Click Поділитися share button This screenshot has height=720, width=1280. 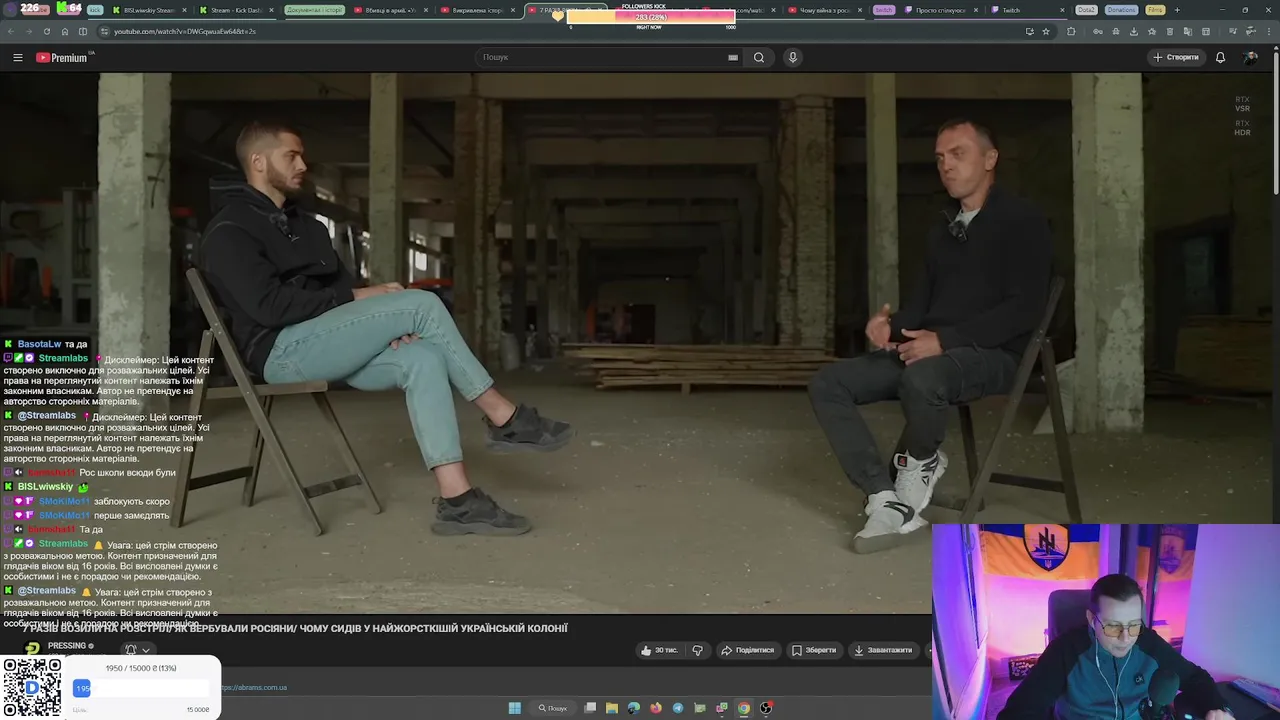coord(747,650)
